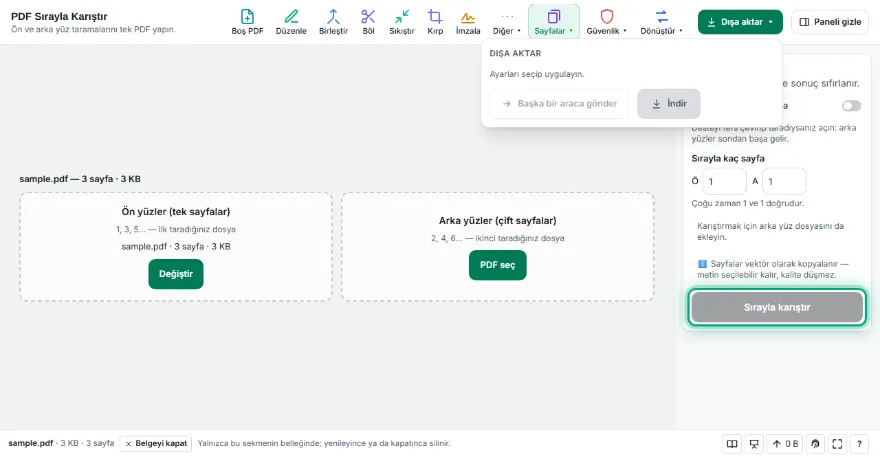Click the Arka yüzler (çift sayfalar) heading

[x=497, y=221]
